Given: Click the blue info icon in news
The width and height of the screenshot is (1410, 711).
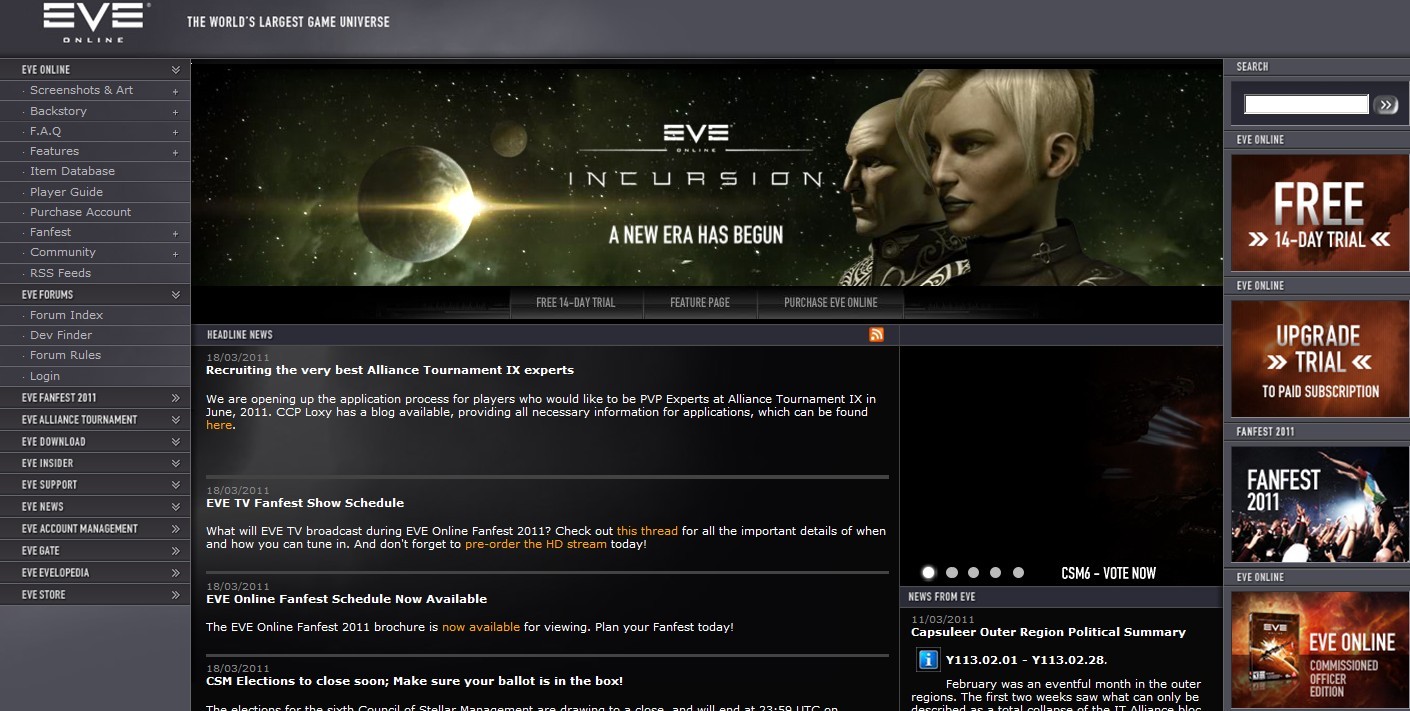Looking at the screenshot, I should pyautogui.click(x=928, y=660).
